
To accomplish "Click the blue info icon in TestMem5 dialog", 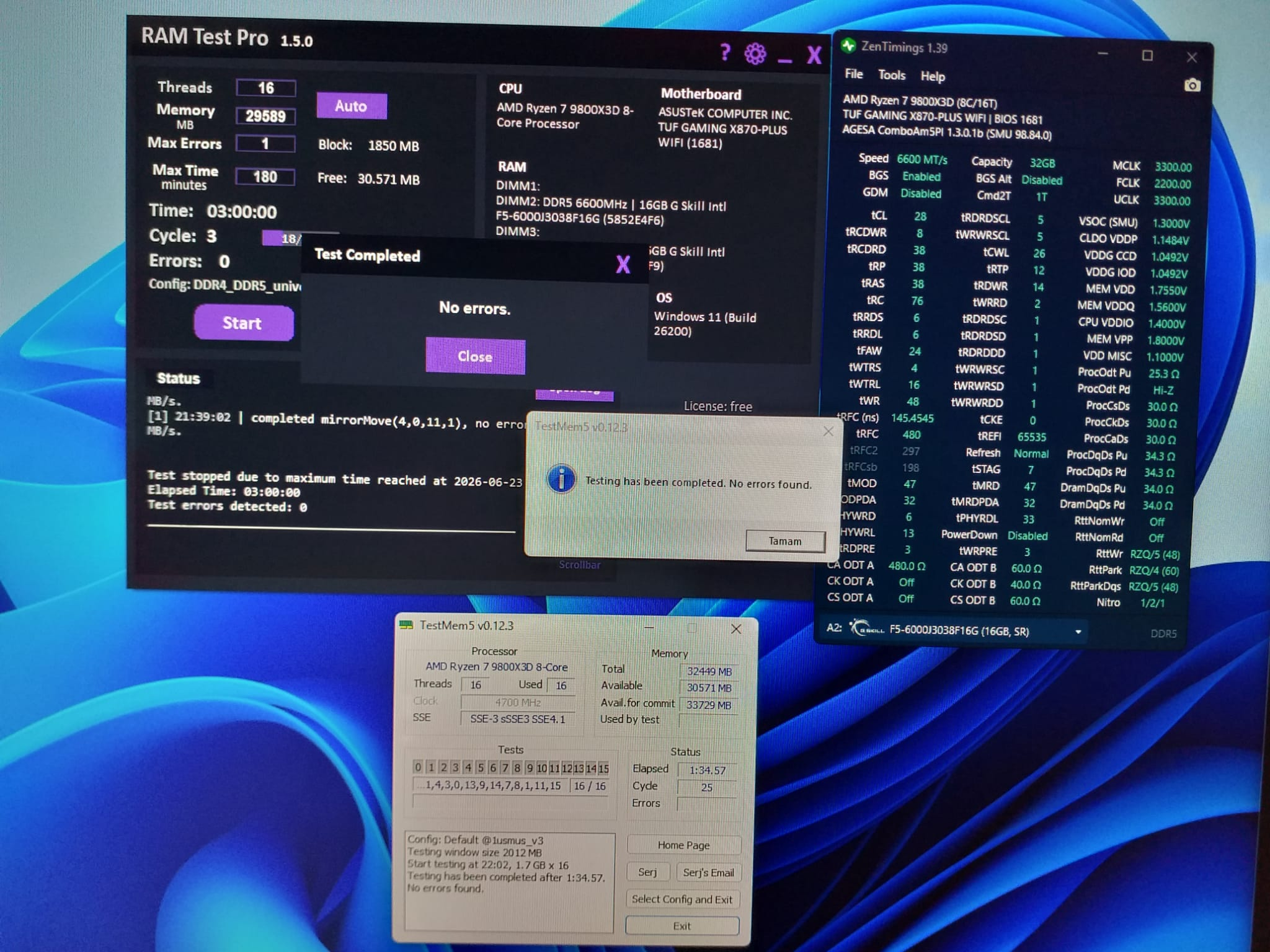I will (x=561, y=479).
